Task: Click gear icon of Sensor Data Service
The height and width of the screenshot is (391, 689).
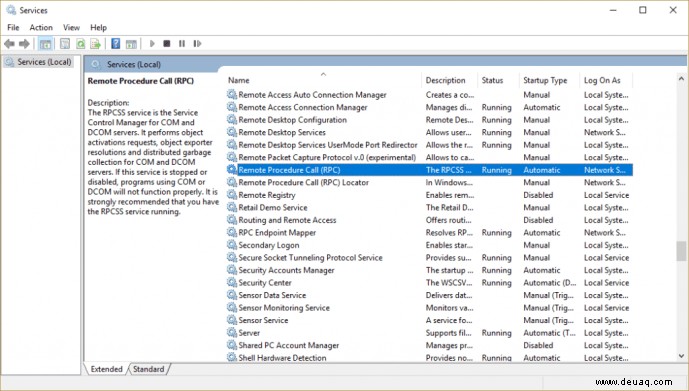Action: [232, 295]
